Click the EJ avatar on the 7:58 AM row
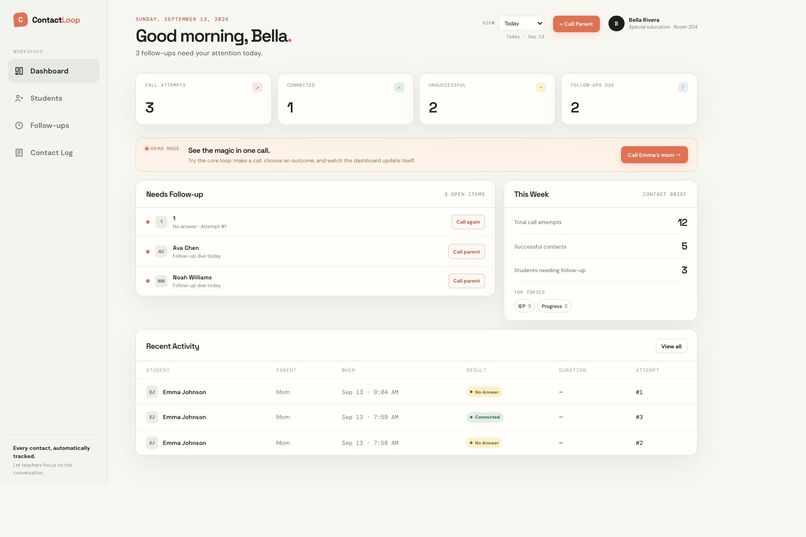806x537 pixels. coord(152,443)
